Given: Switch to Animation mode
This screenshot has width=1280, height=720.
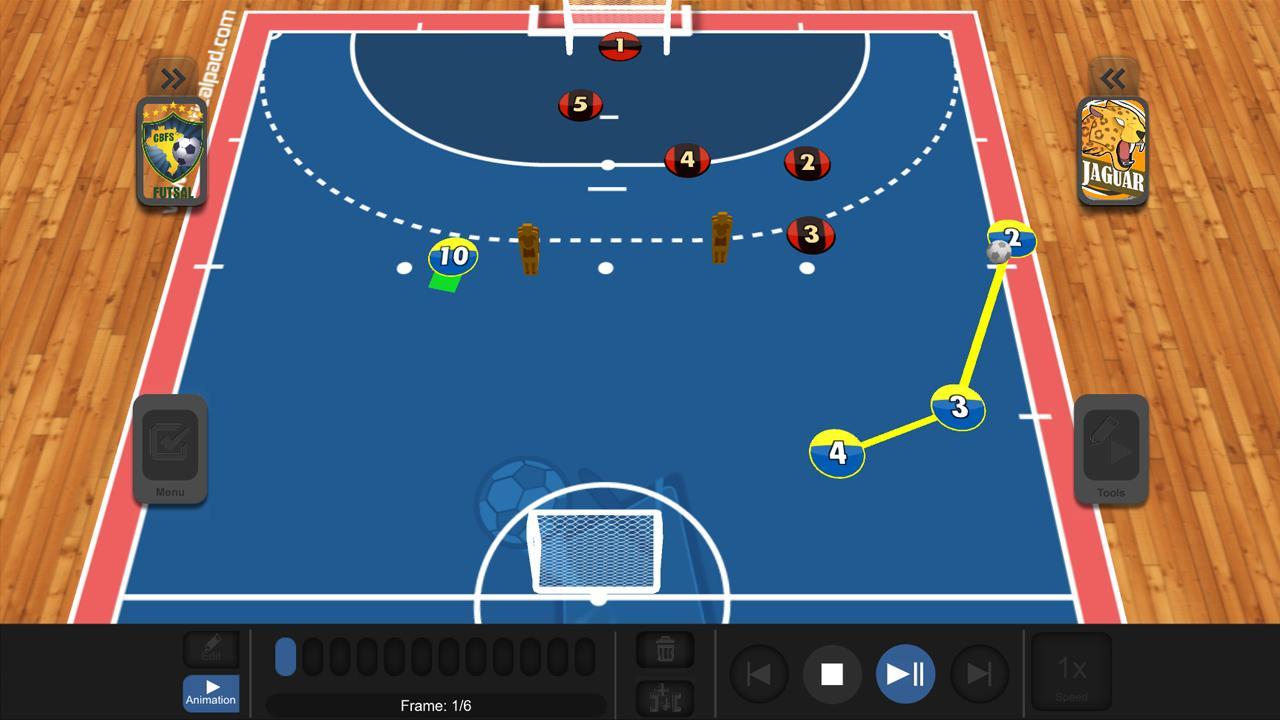Looking at the screenshot, I should [x=211, y=692].
